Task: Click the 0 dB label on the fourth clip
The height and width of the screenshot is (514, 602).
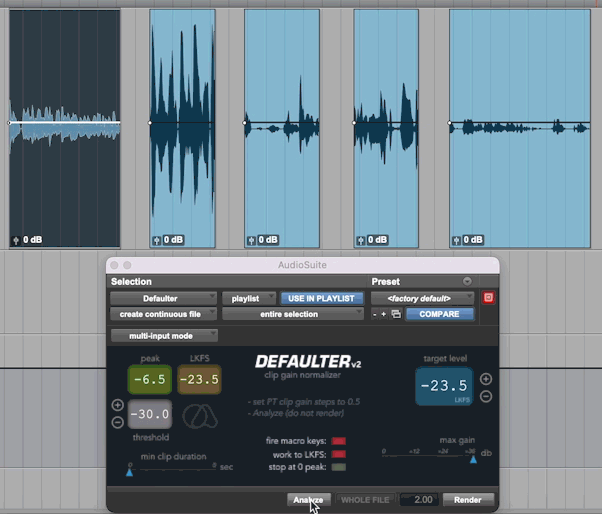Action: click(x=377, y=240)
